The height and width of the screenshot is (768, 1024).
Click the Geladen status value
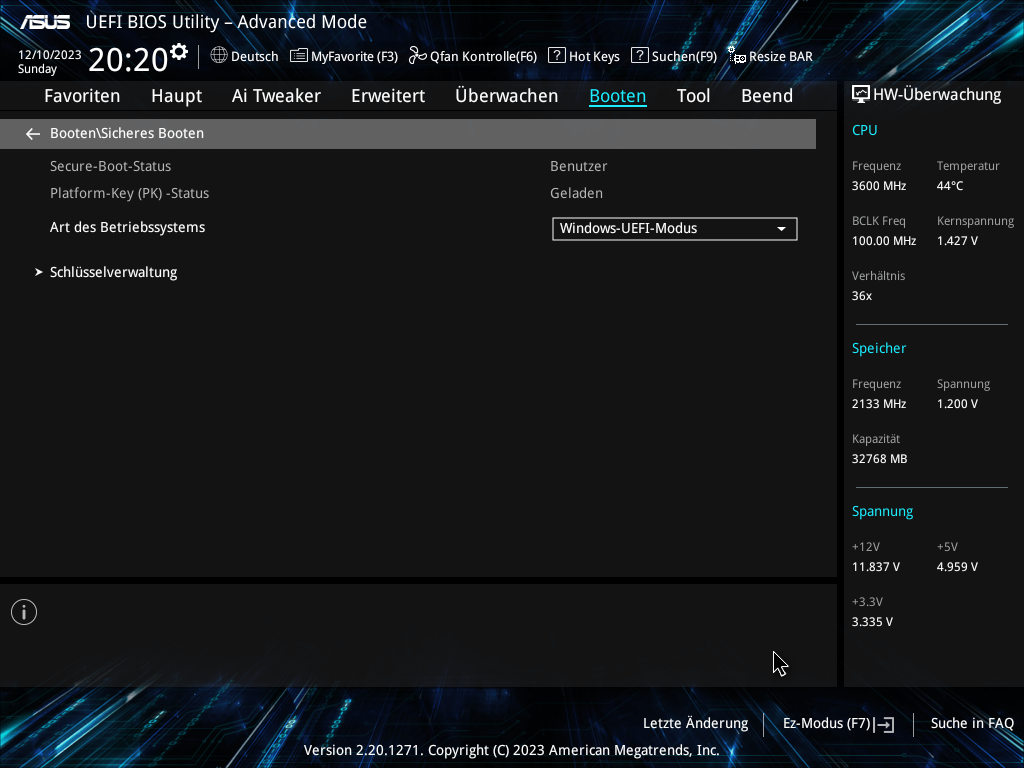577,193
